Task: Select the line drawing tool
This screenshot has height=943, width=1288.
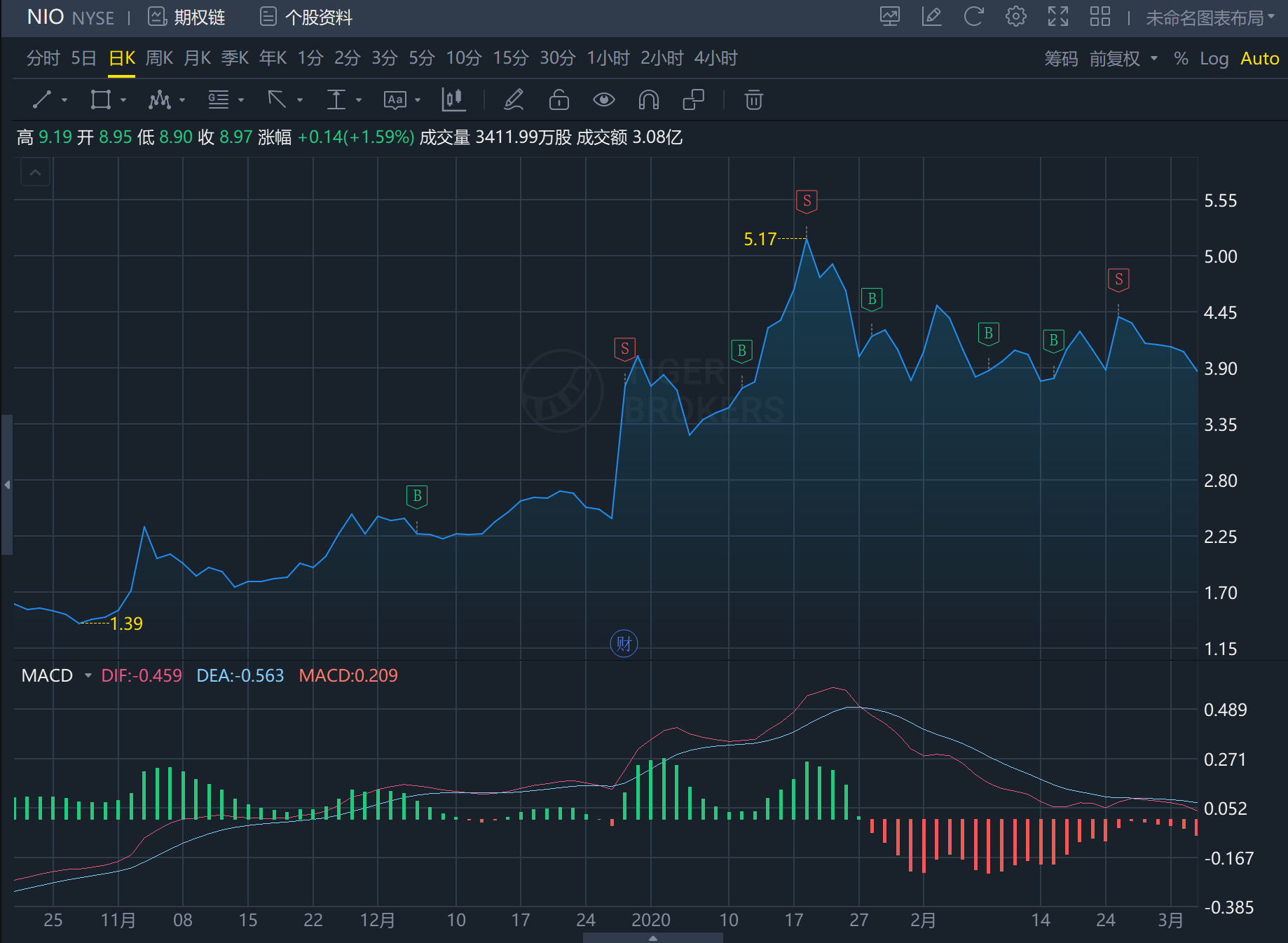Action: [x=43, y=100]
